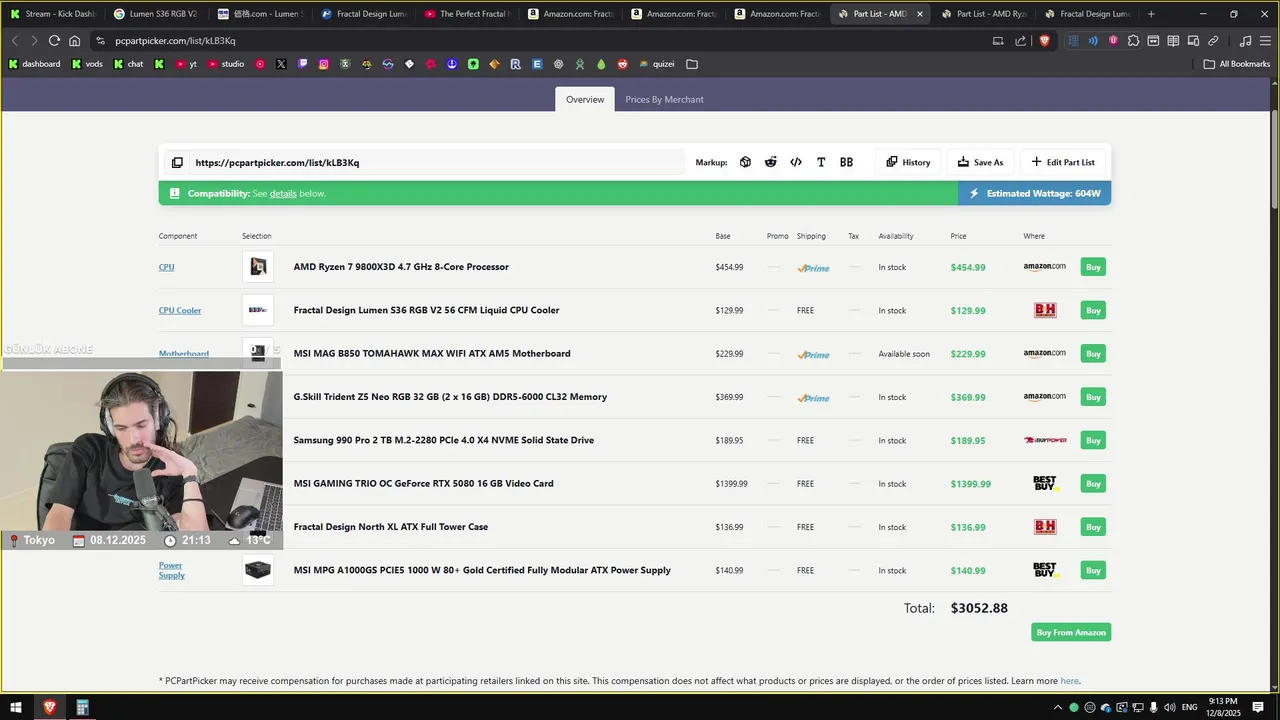The height and width of the screenshot is (720, 1280).
Task: Open the browser extensions puzzle icon
Action: 1133,41
